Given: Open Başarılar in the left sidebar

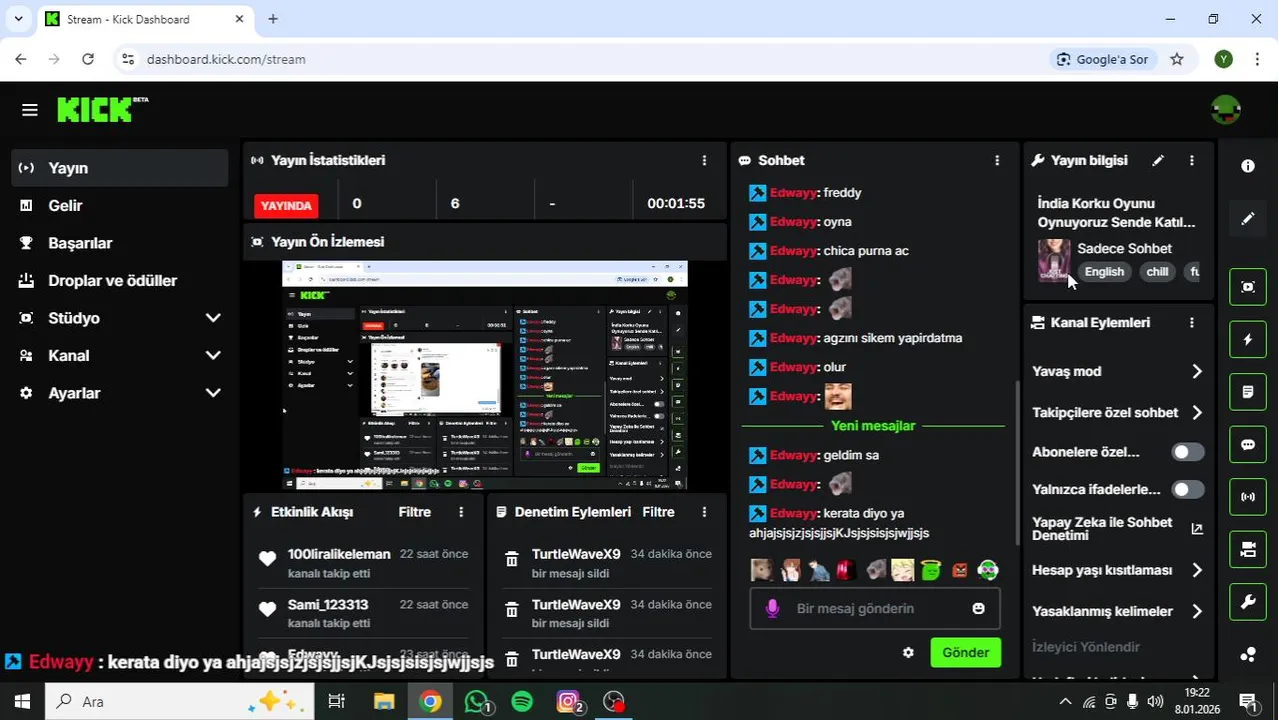Looking at the screenshot, I should tap(120, 243).
